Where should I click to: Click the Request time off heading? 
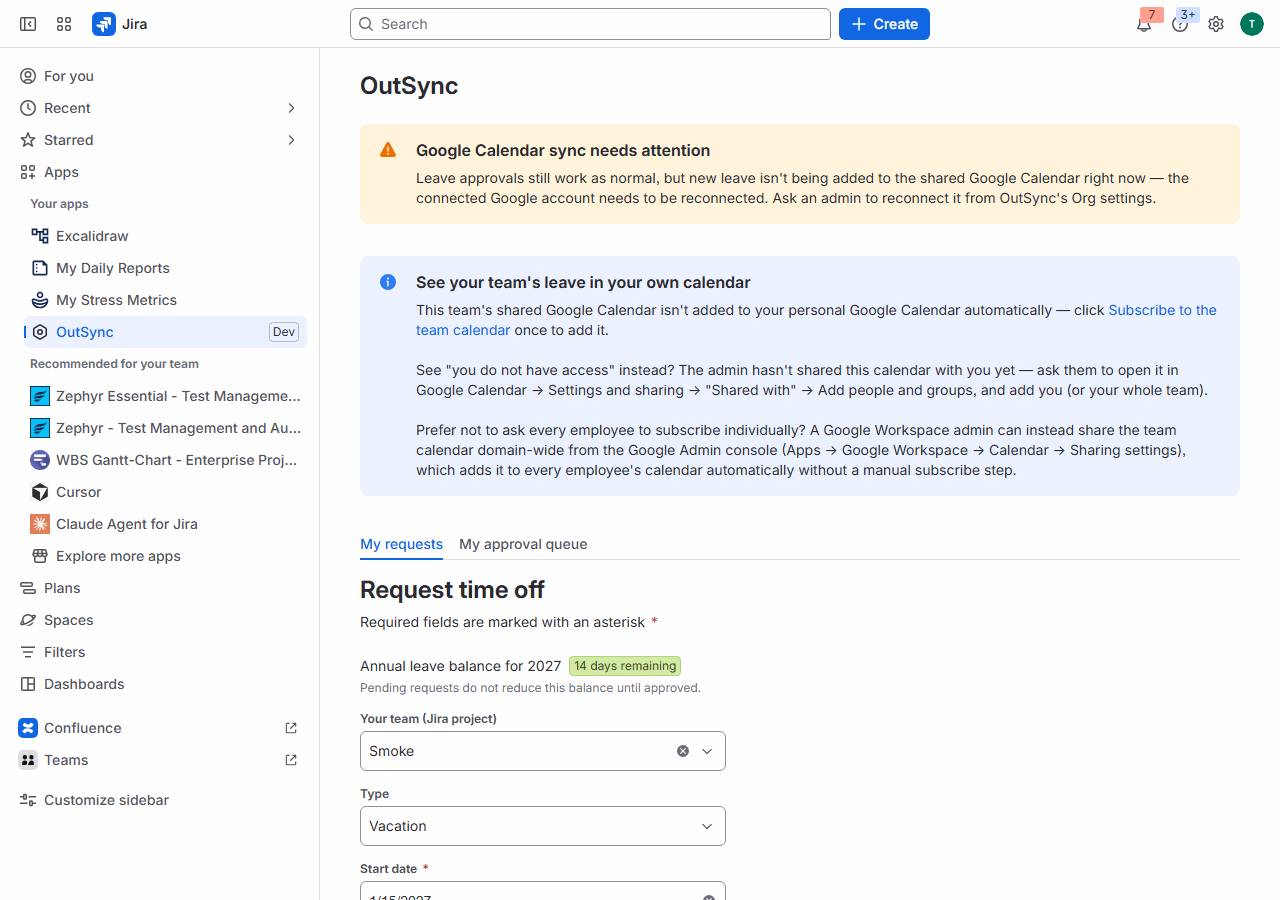pyautogui.click(x=452, y=590)
